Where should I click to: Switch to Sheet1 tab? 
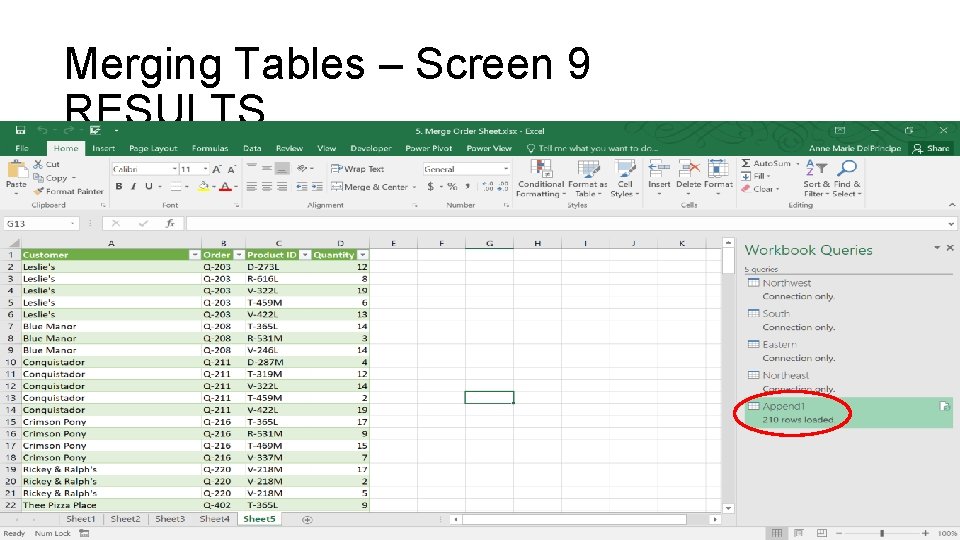click(80, 519)
